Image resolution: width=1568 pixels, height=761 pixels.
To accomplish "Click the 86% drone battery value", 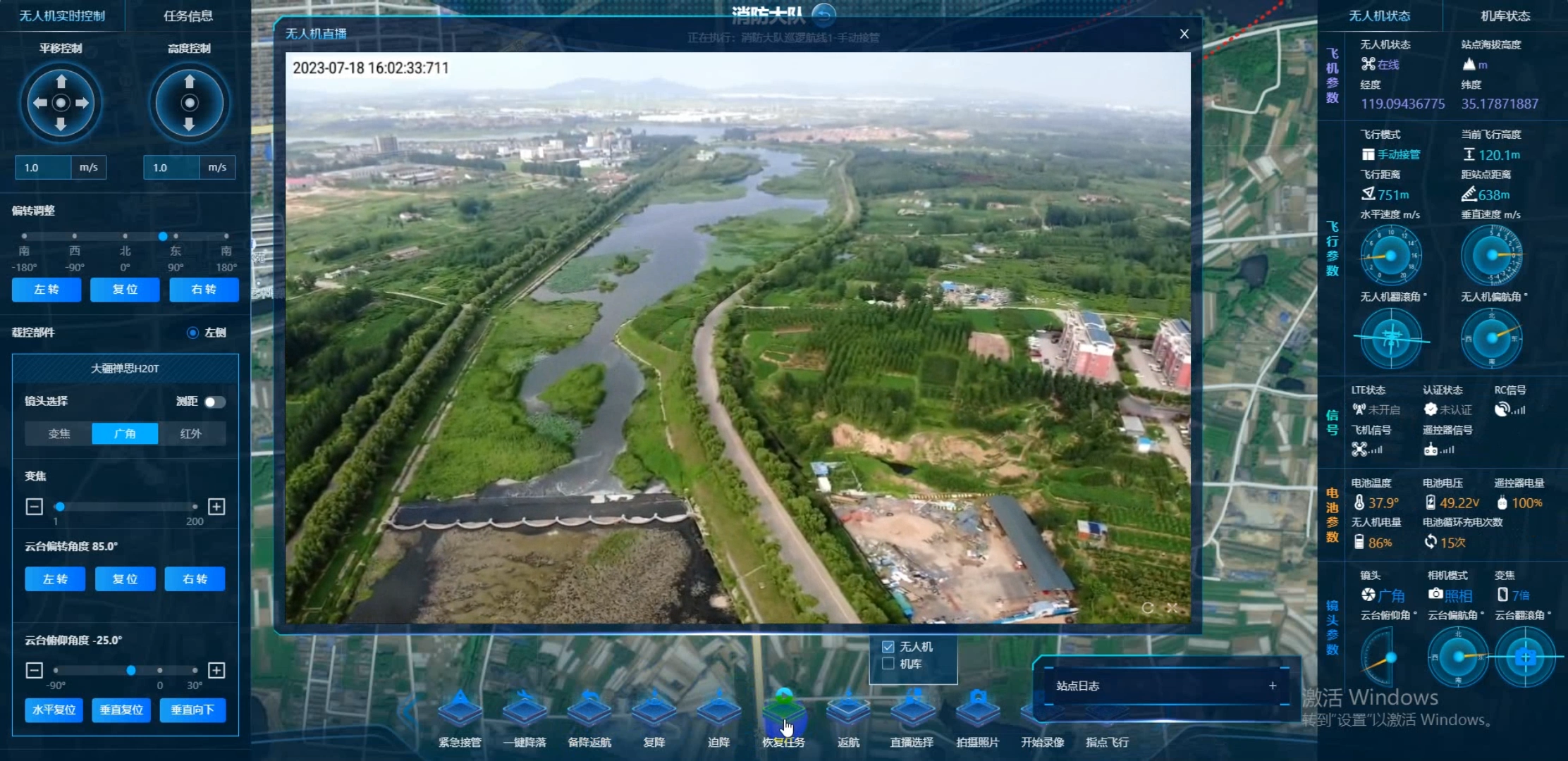I will pyautogui.click(x=1380, y=543).
